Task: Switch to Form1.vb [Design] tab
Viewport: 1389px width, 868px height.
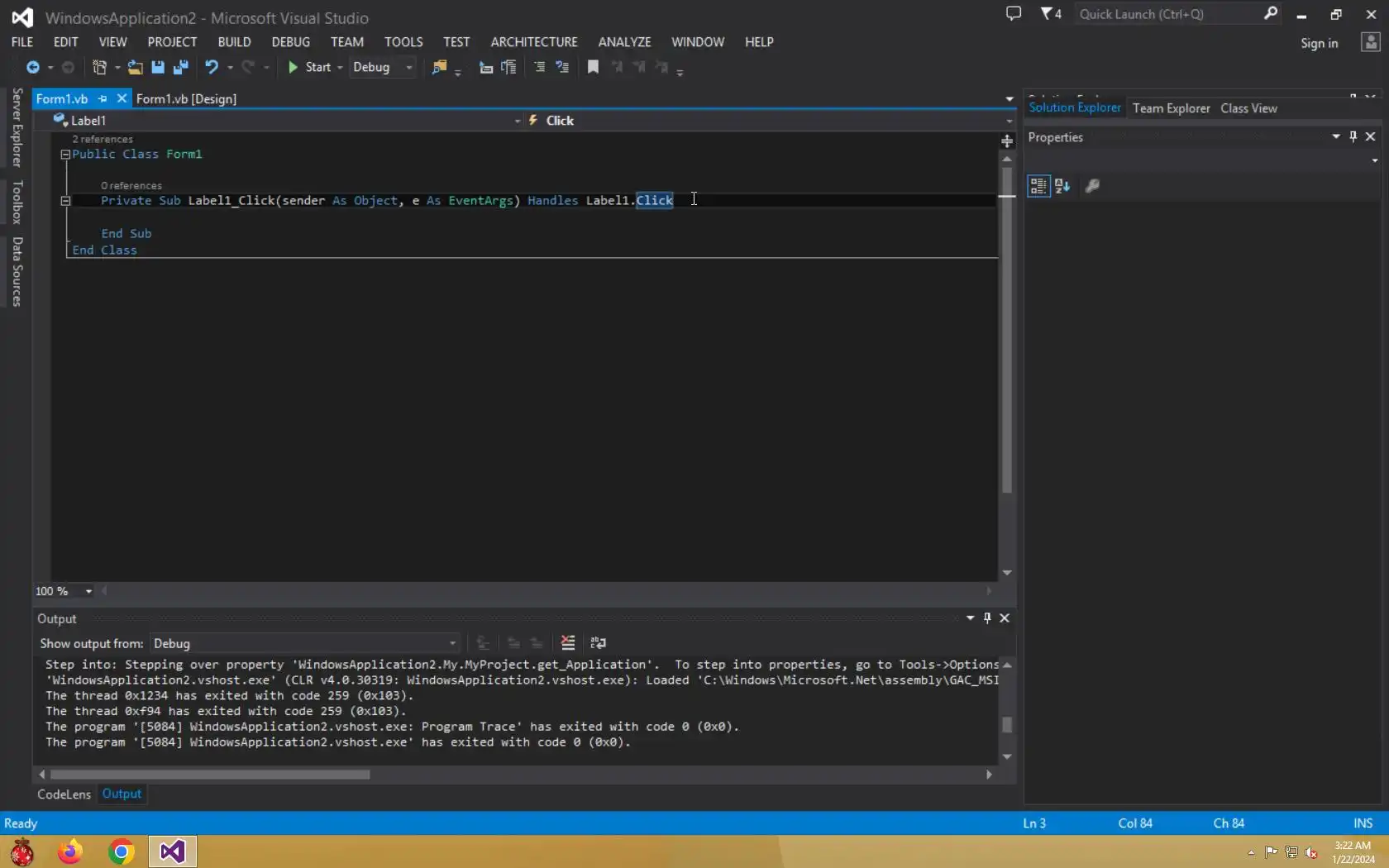Action: pos(186,99)
